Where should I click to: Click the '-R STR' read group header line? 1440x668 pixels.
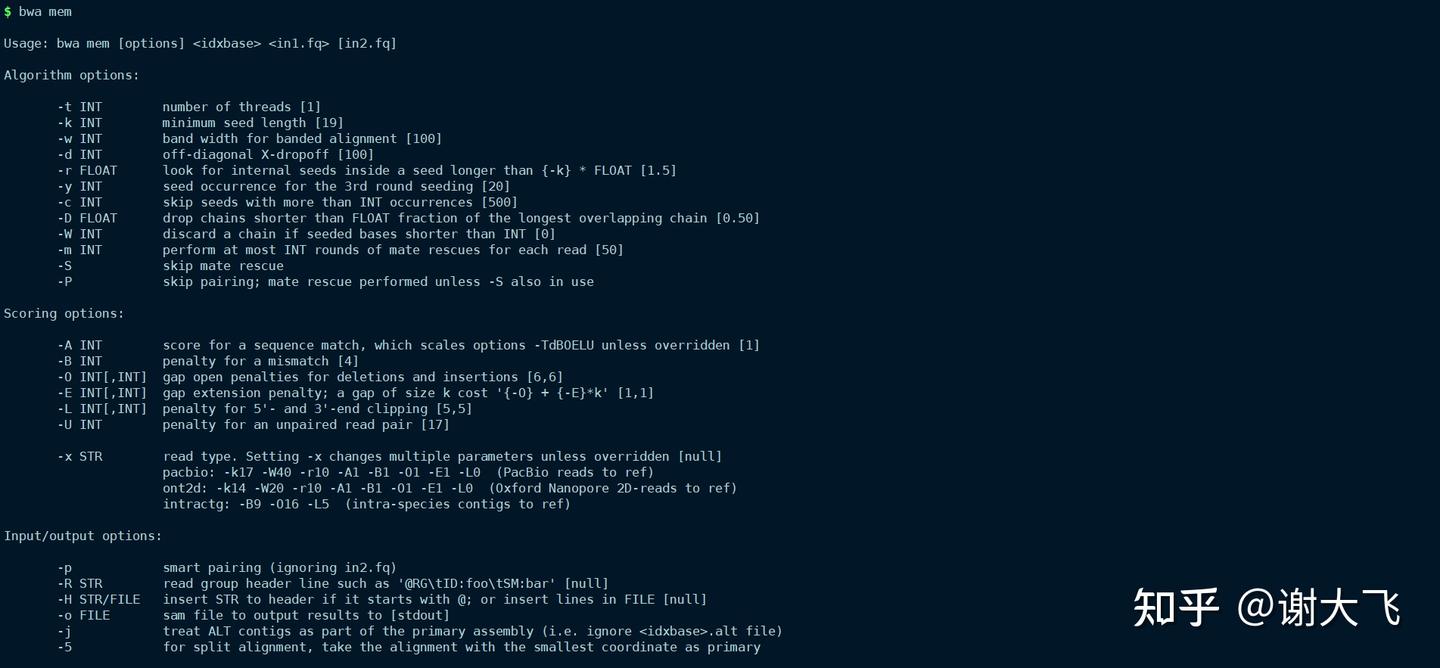pyautogui.click(x=333, y=584)
